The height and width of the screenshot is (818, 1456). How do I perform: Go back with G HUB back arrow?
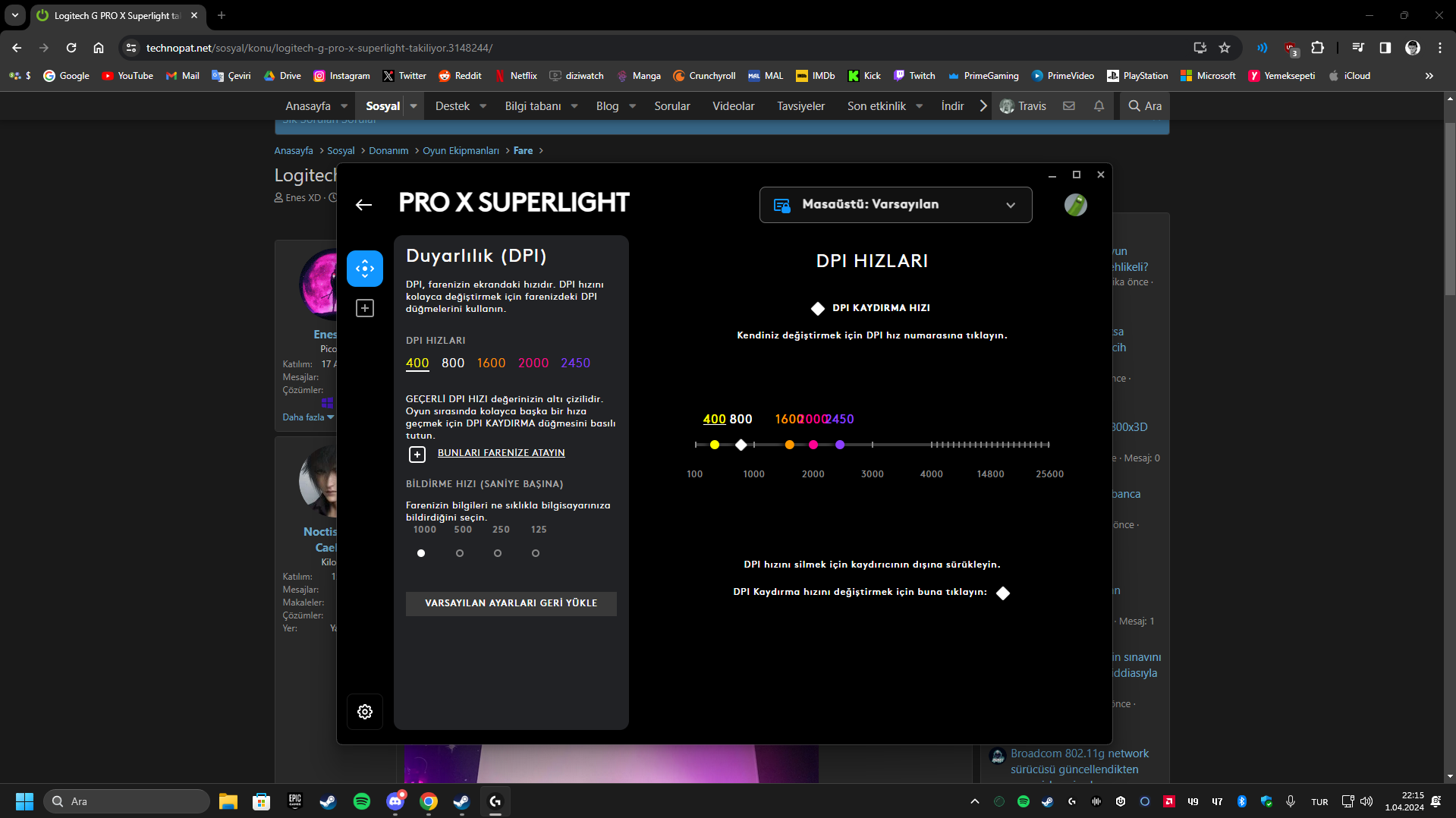363,204
